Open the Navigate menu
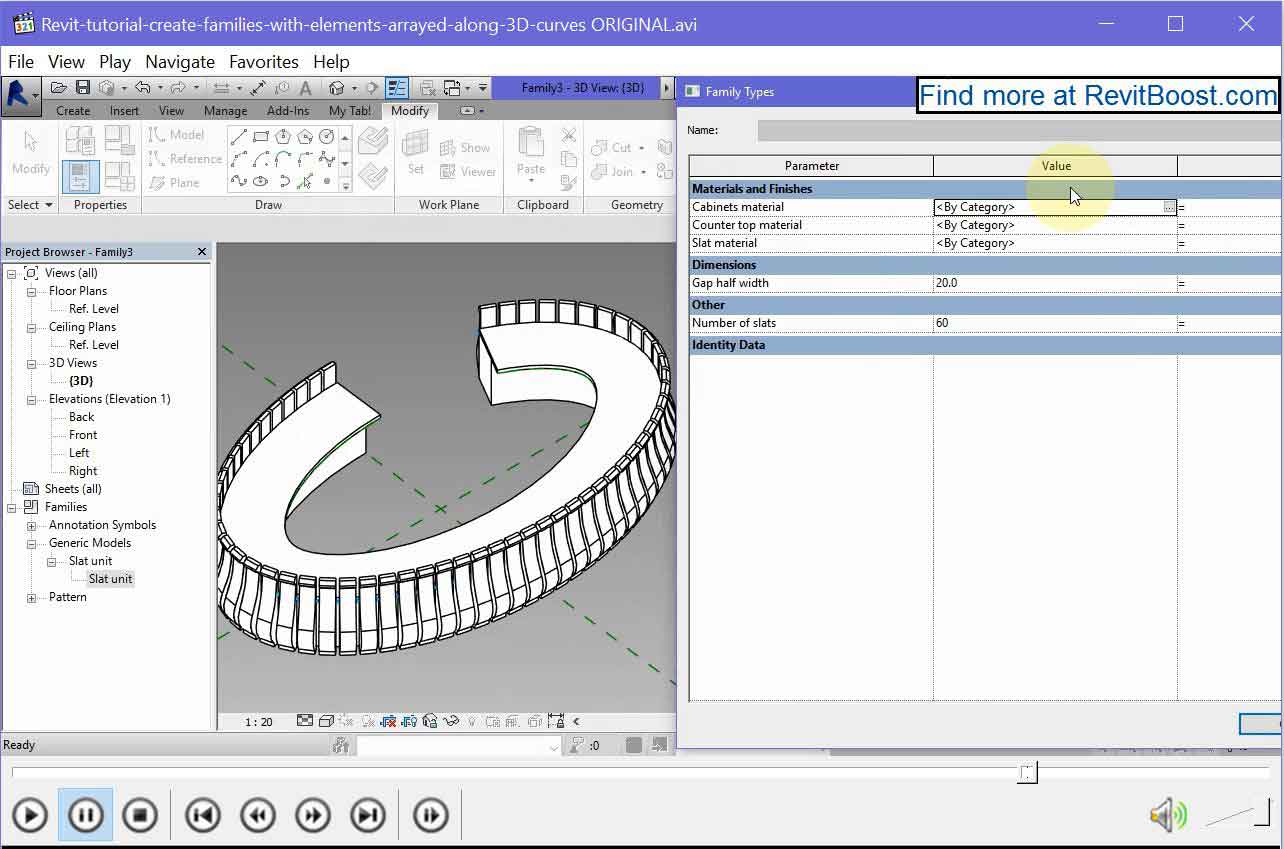Viewport: 1284px width, 849px height. 180,62
